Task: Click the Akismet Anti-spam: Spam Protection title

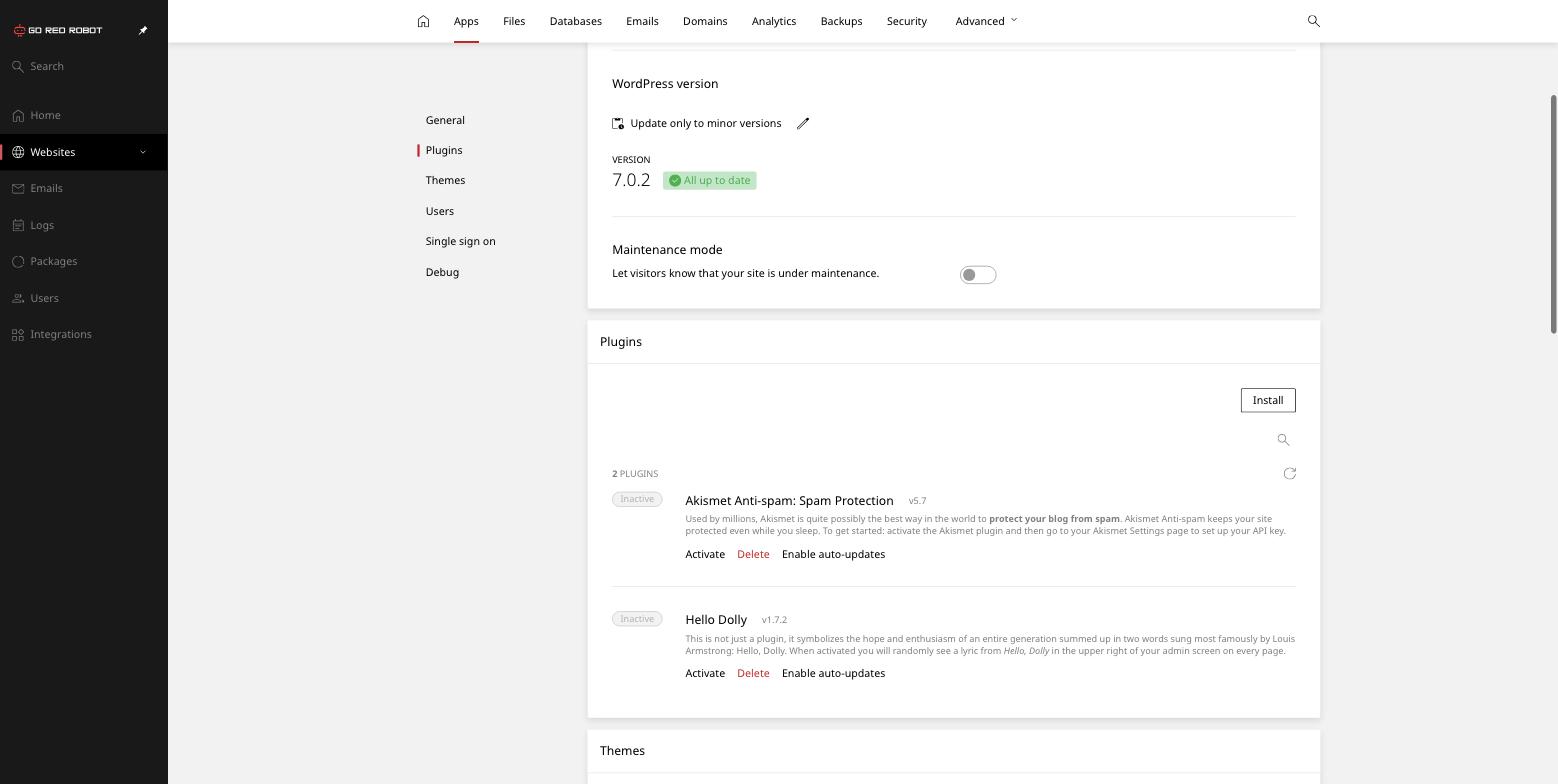Action: tap(789, 501)
